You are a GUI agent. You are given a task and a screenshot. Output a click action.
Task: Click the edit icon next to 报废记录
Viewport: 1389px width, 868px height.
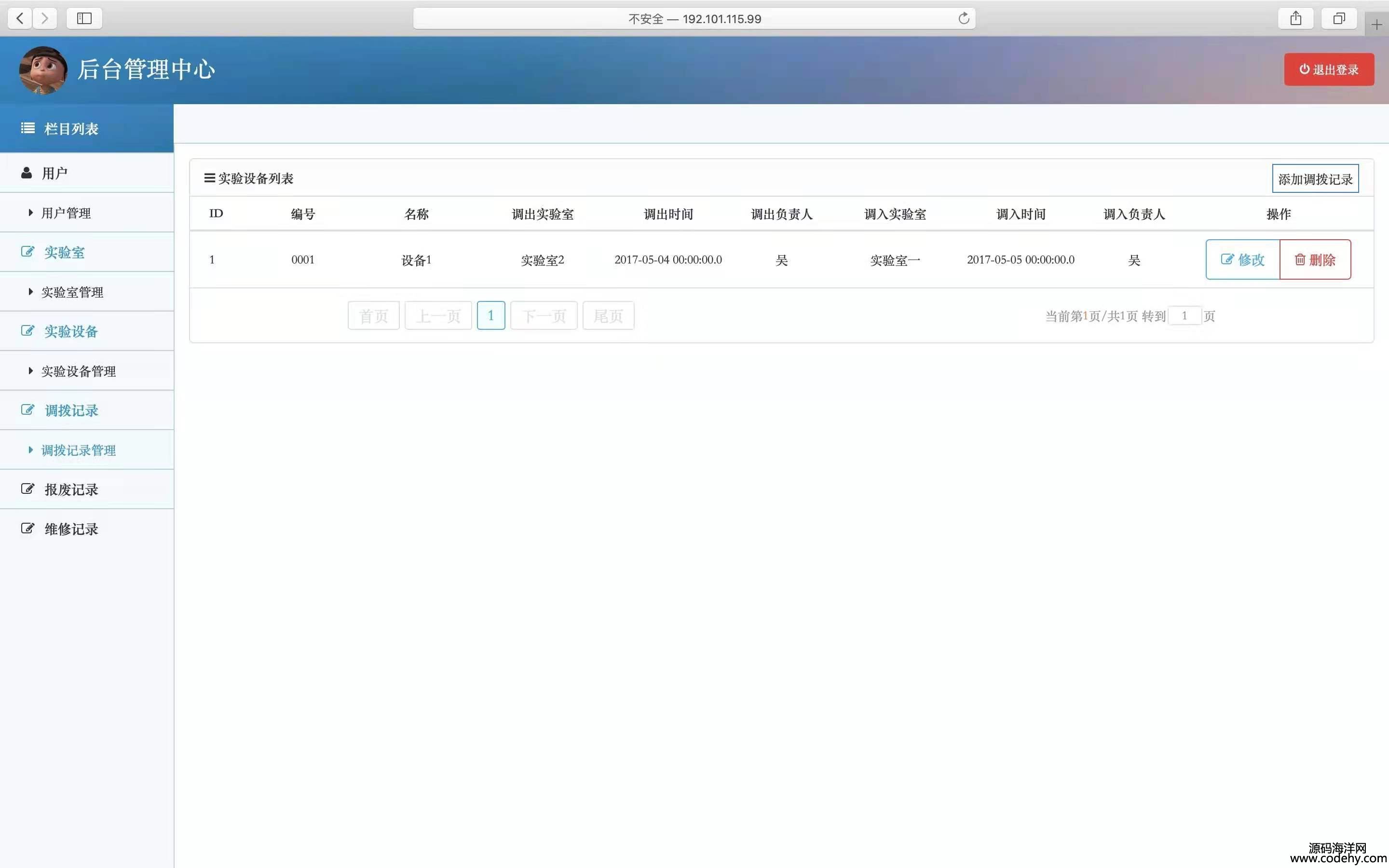point(27,489)
